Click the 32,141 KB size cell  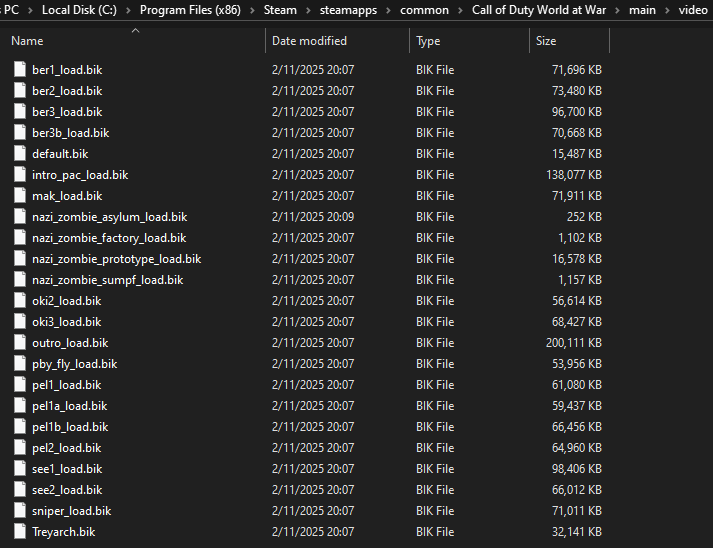(577, 532)
